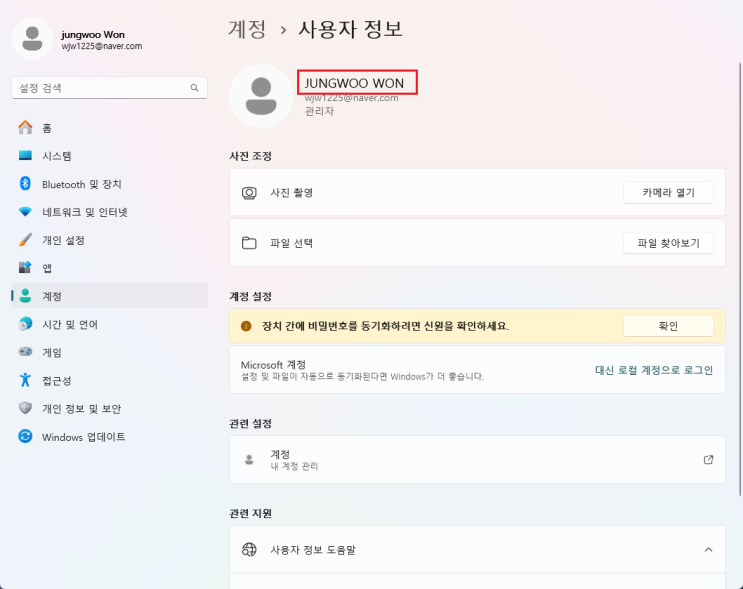Viewport: 743px width, 589px height.
Task: Click the Microsoft 계정 heading text
Action: (x=273, y=365)
